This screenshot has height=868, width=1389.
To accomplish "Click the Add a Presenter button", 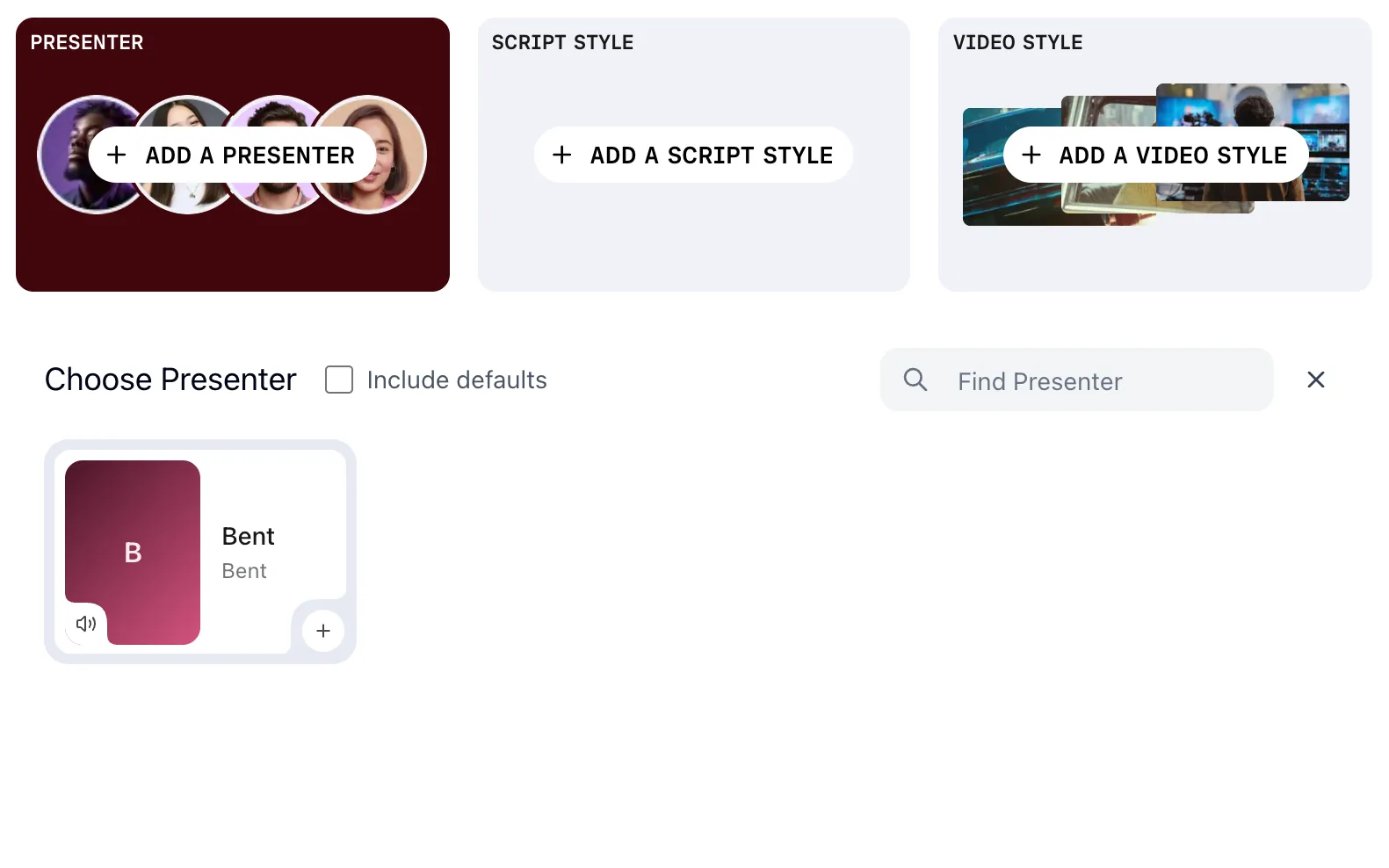I will [232, 155].
